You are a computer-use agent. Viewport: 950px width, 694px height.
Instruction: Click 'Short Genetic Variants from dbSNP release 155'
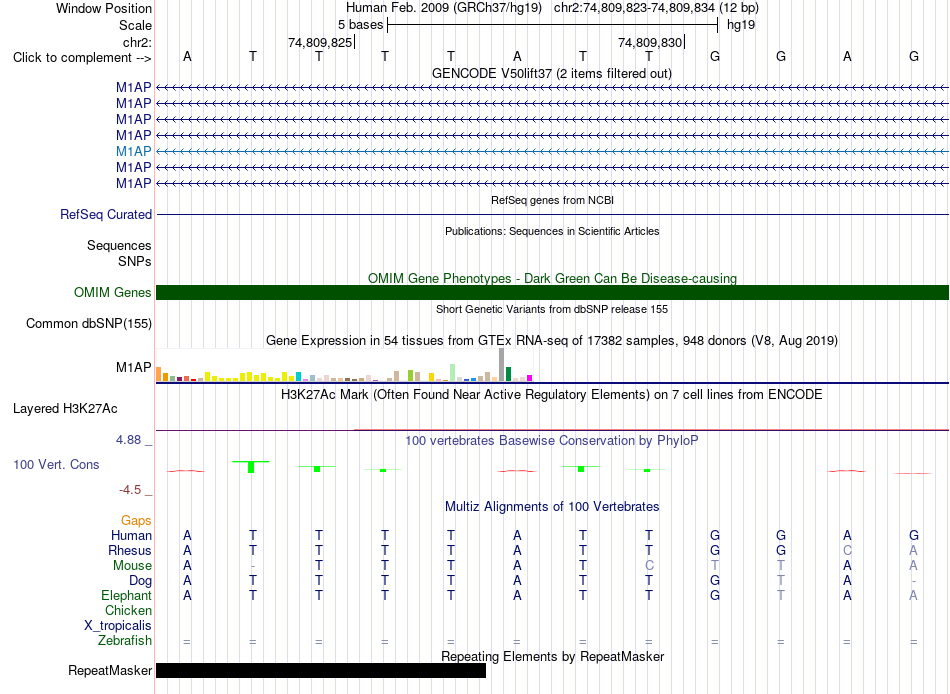tap(552, 309)
